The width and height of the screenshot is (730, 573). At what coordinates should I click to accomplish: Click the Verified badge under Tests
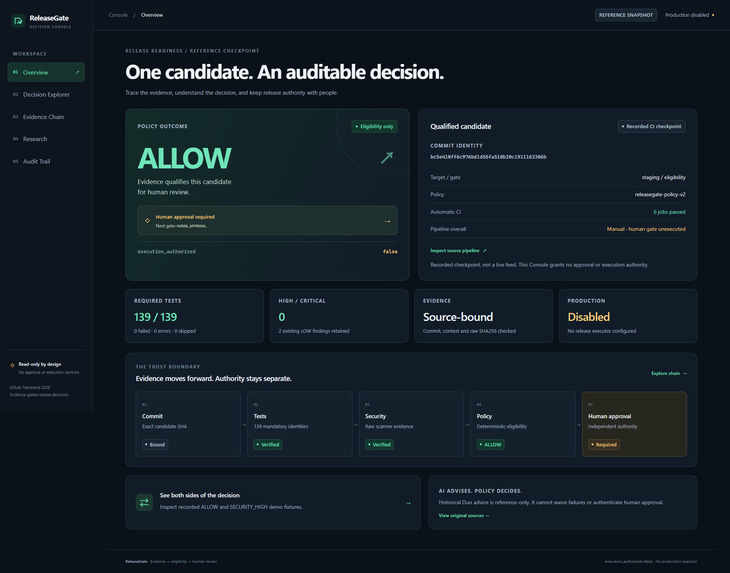pos(268,445)
